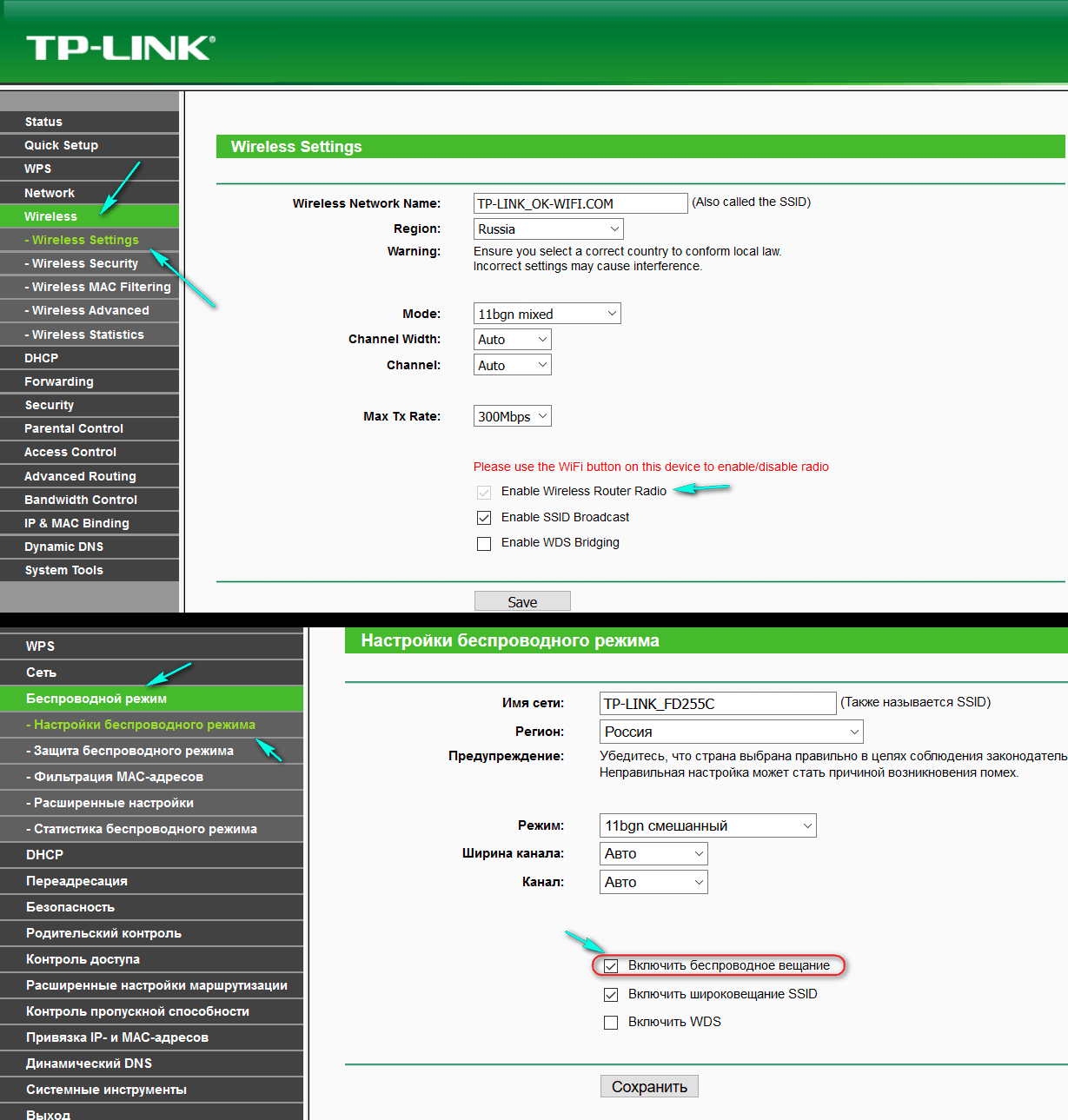Open the Mode dropdown 11bgn mixed
Screen dimensions: 1068x1120
coord(547,314)
